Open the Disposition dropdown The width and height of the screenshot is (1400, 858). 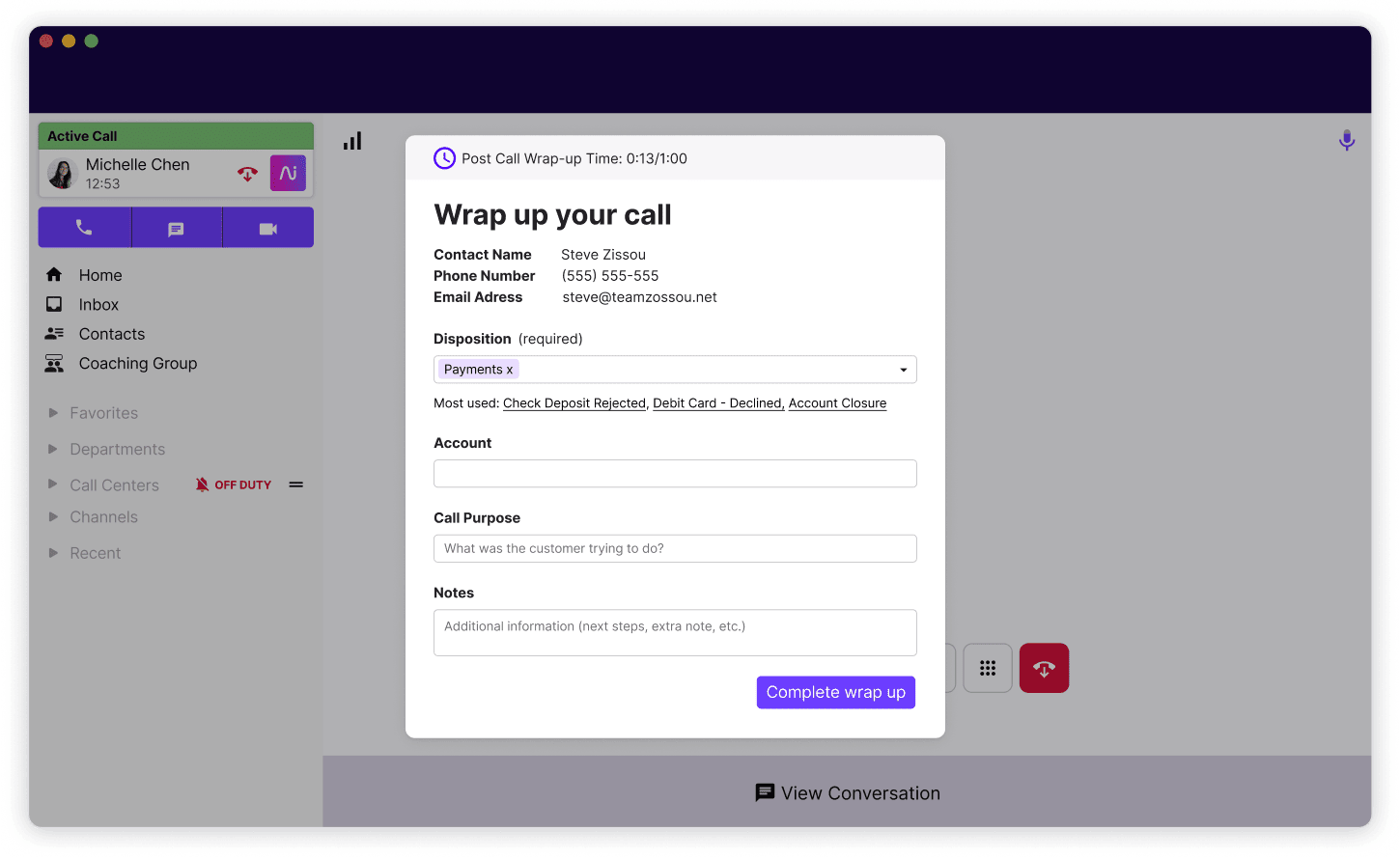tap(903, 369)
